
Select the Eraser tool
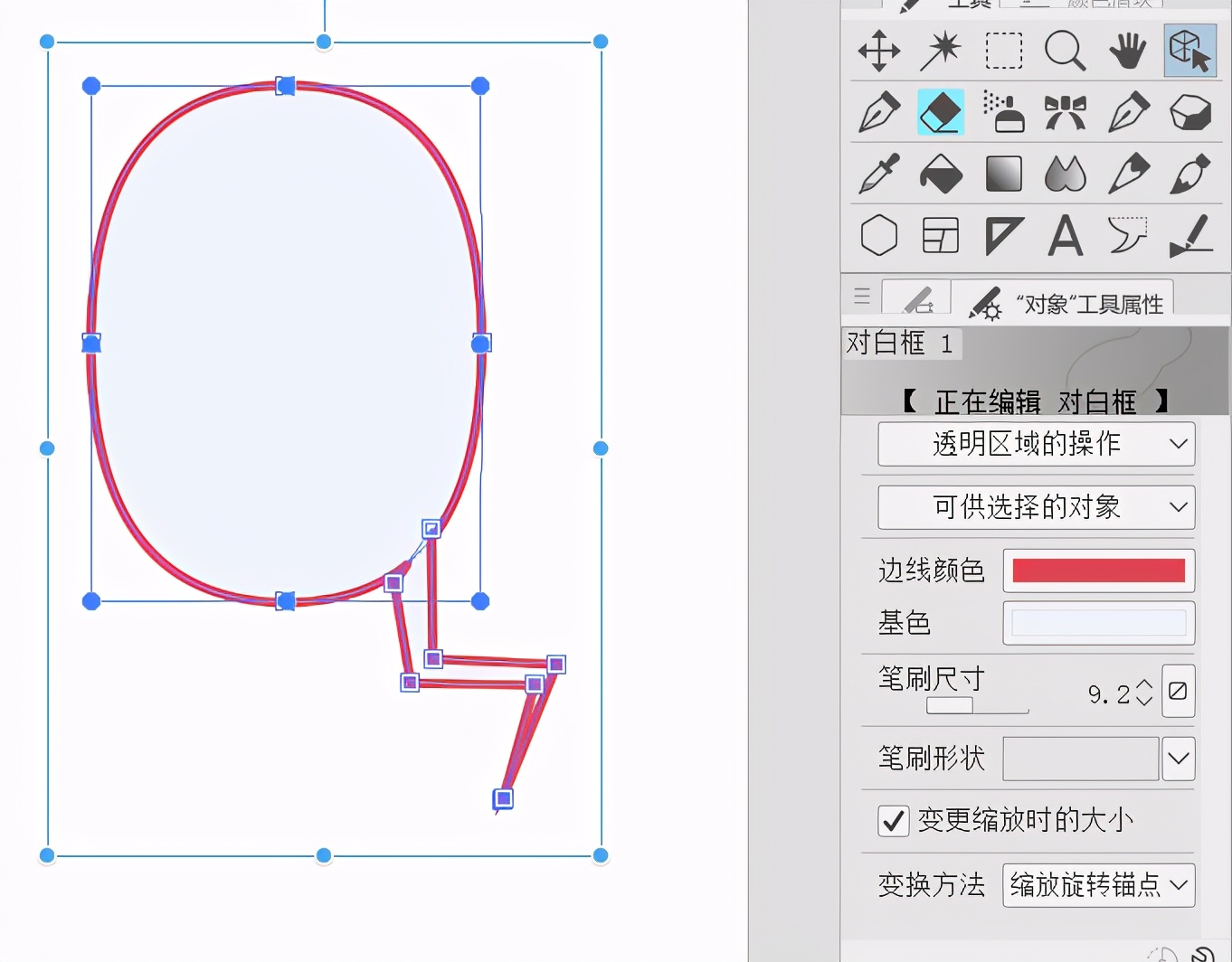tap(941, 113)
